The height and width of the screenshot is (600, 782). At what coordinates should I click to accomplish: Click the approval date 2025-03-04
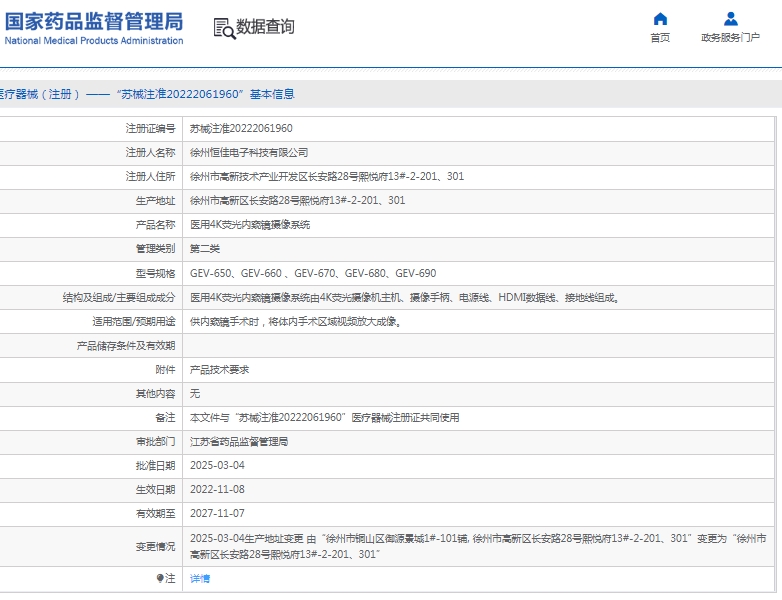click(x=217, y=465)
